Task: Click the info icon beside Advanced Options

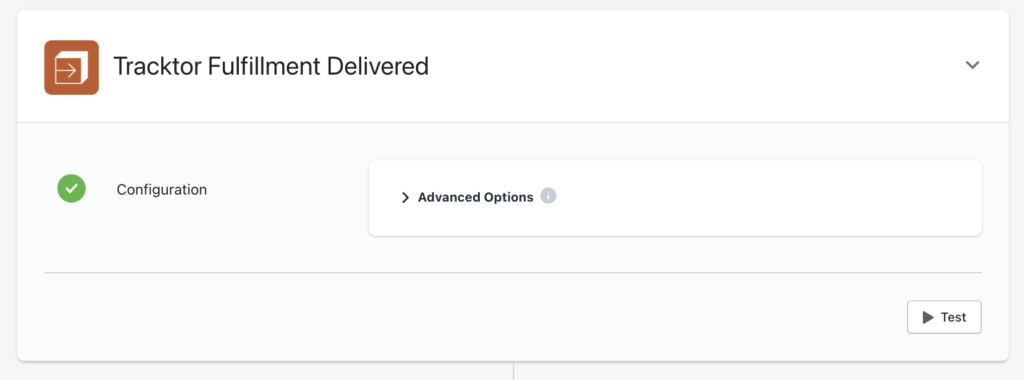Action: [x=549, y=196]
